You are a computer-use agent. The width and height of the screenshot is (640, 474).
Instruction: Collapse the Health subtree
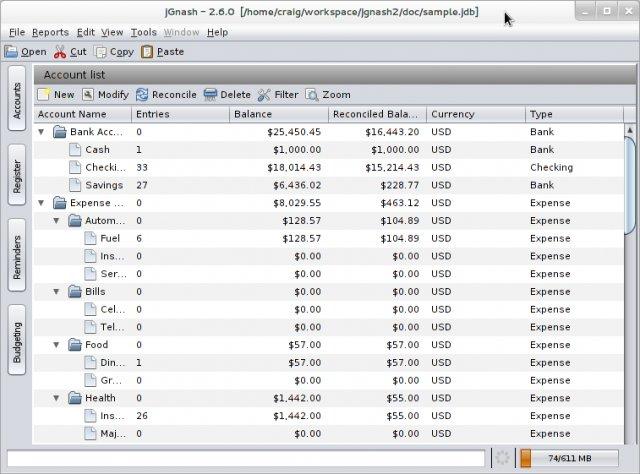tap(56, 398)
